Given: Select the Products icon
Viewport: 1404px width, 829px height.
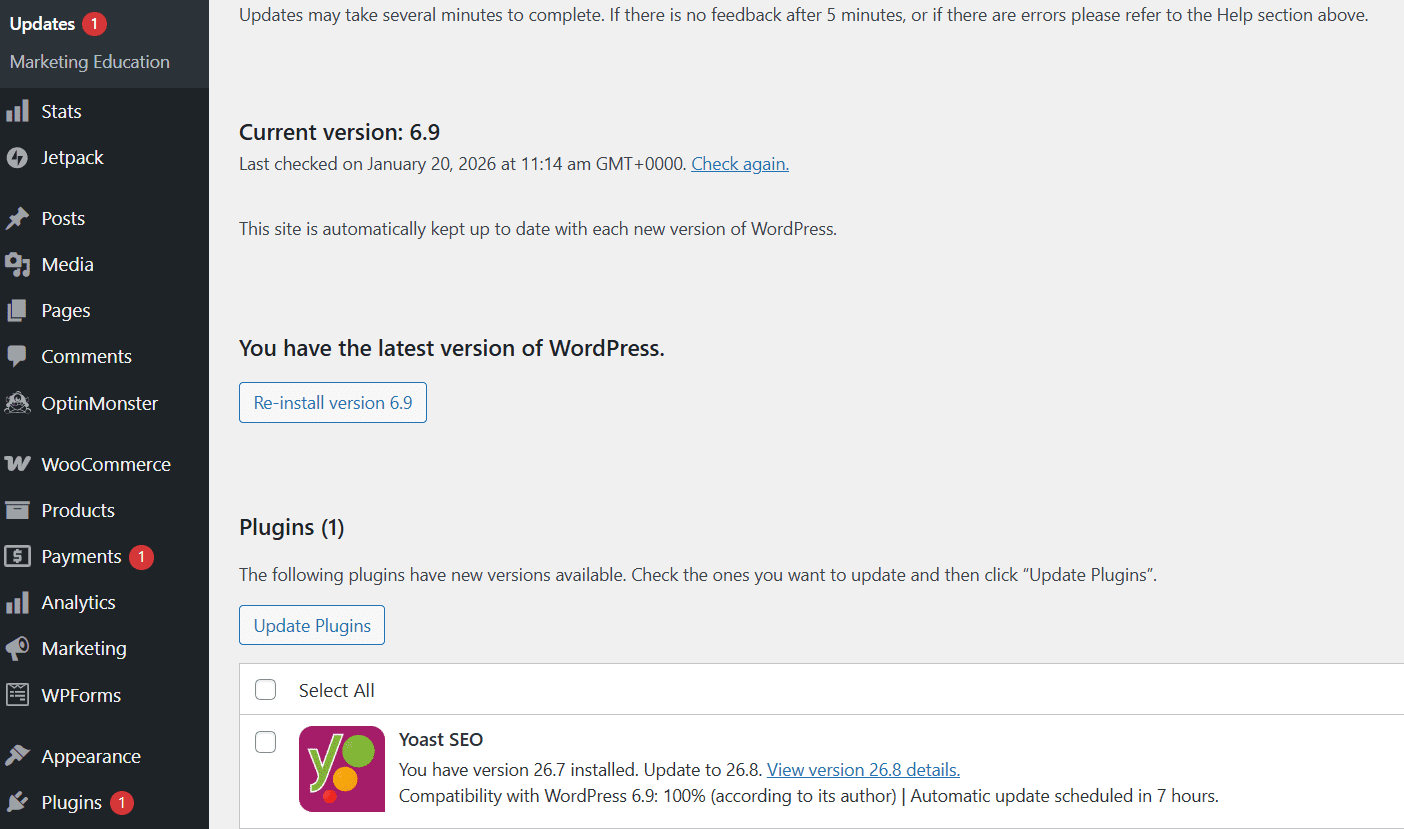Looking at the screenshot, I should tap(20, 510).
